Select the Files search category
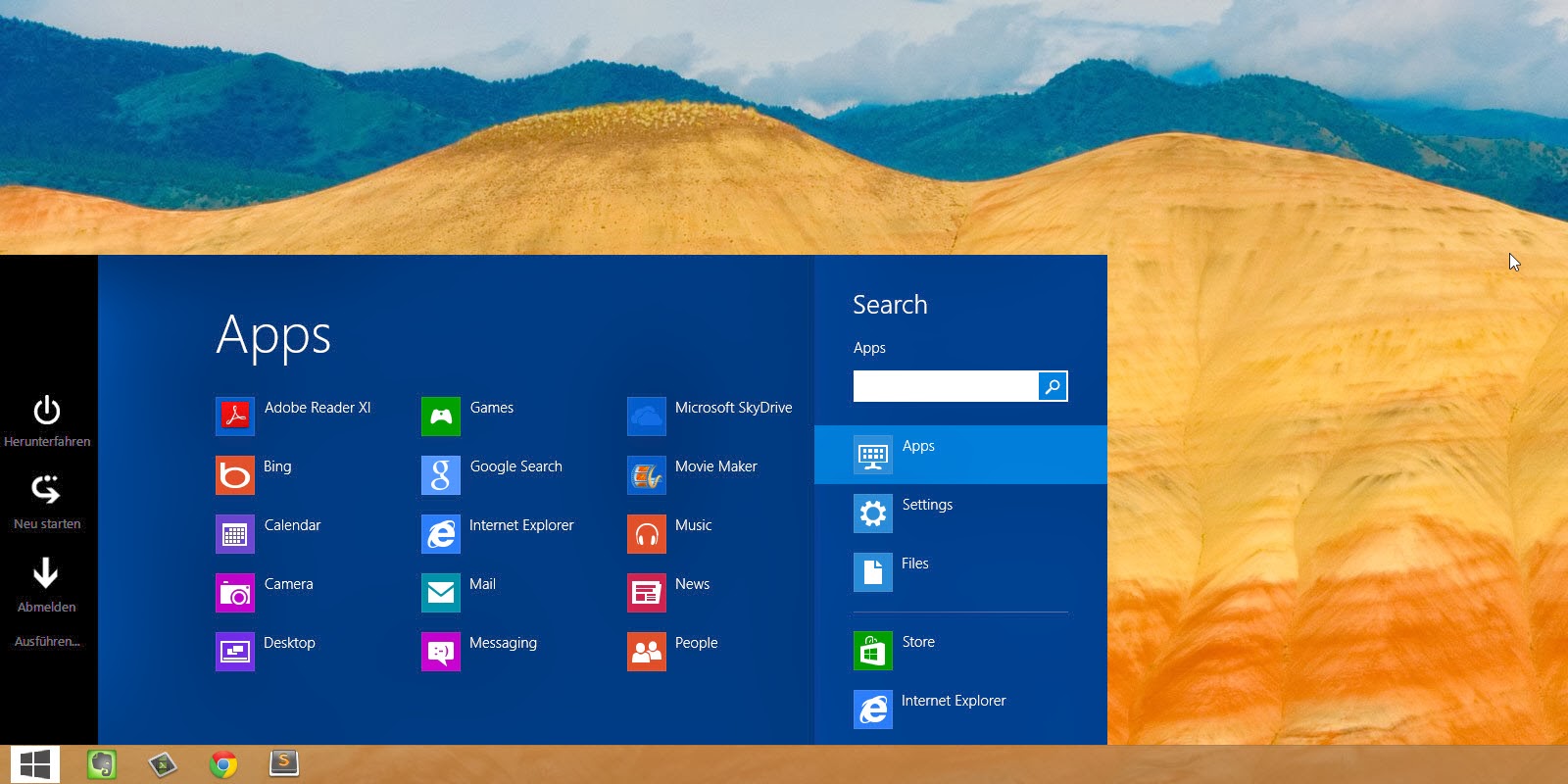The width and height of the screenshot is (1568, 784). coord(960,572)
